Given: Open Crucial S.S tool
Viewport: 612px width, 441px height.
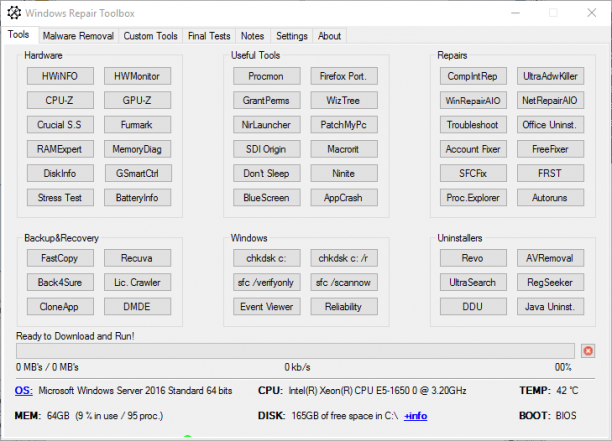Looking at the screenshot, I should coord(60,125).
